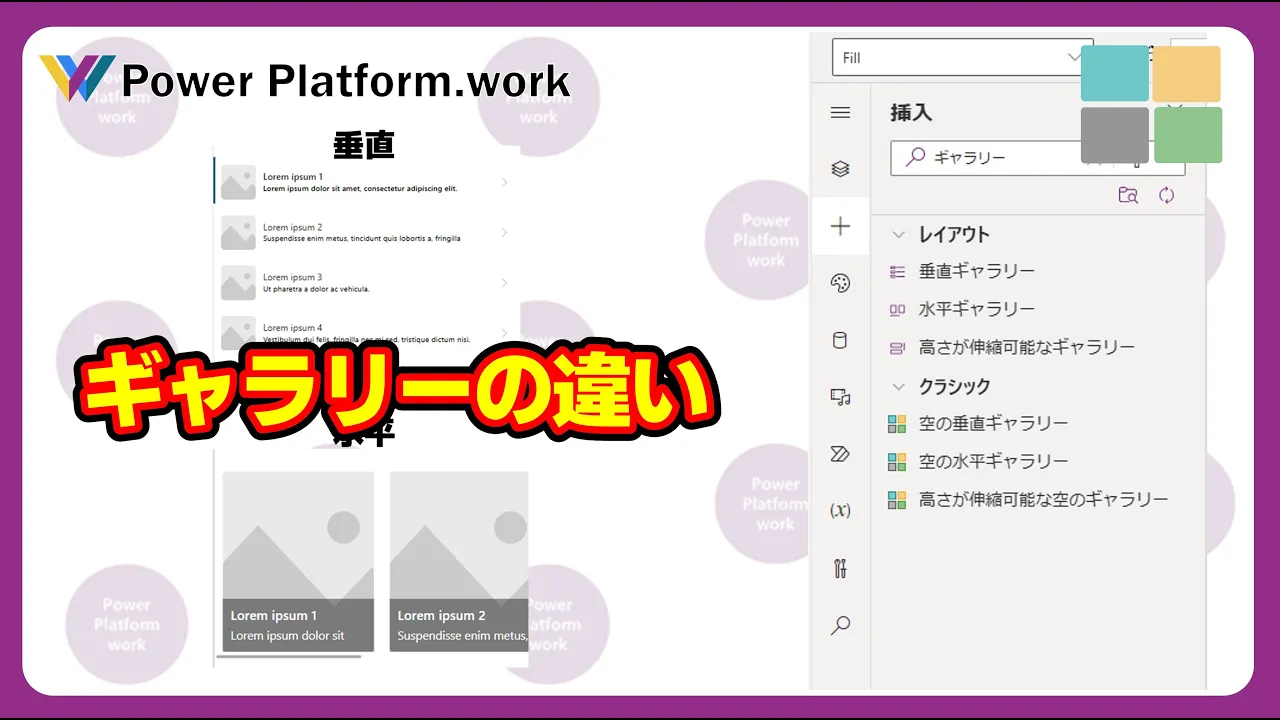The width and height of the screenshot is (1280, 720).
Task: Click icon beside 空の水平ギャラリー
Action: [x=897, y=462]
